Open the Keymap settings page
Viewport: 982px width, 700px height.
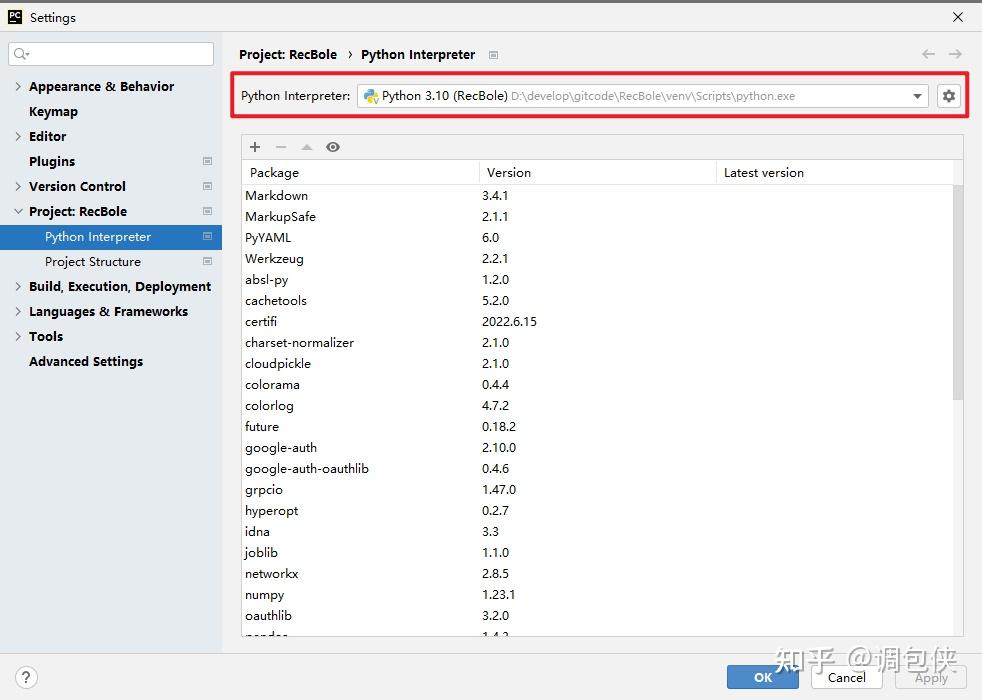(53, 112)
